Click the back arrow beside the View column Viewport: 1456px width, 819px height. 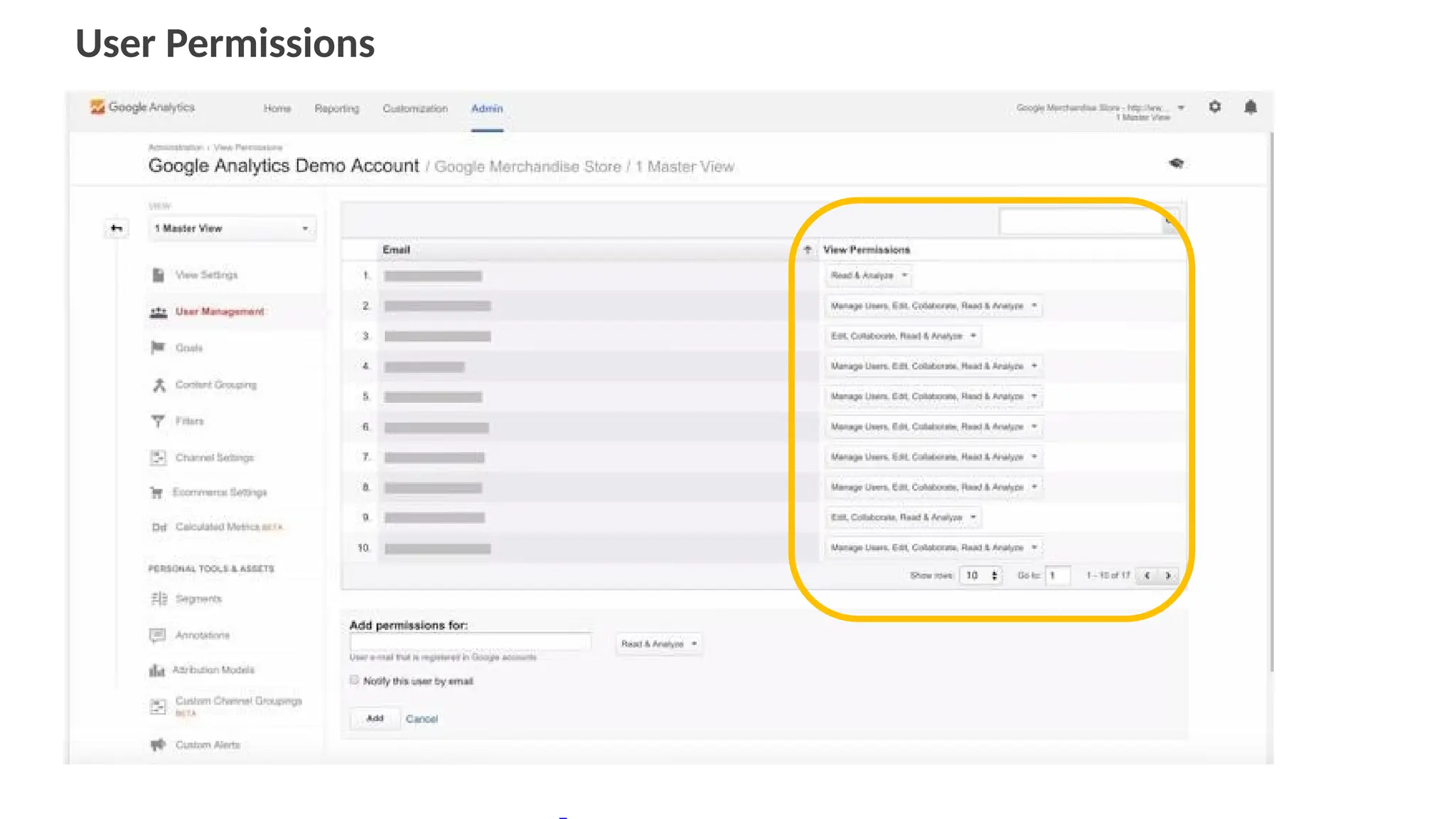click(117, 228)
